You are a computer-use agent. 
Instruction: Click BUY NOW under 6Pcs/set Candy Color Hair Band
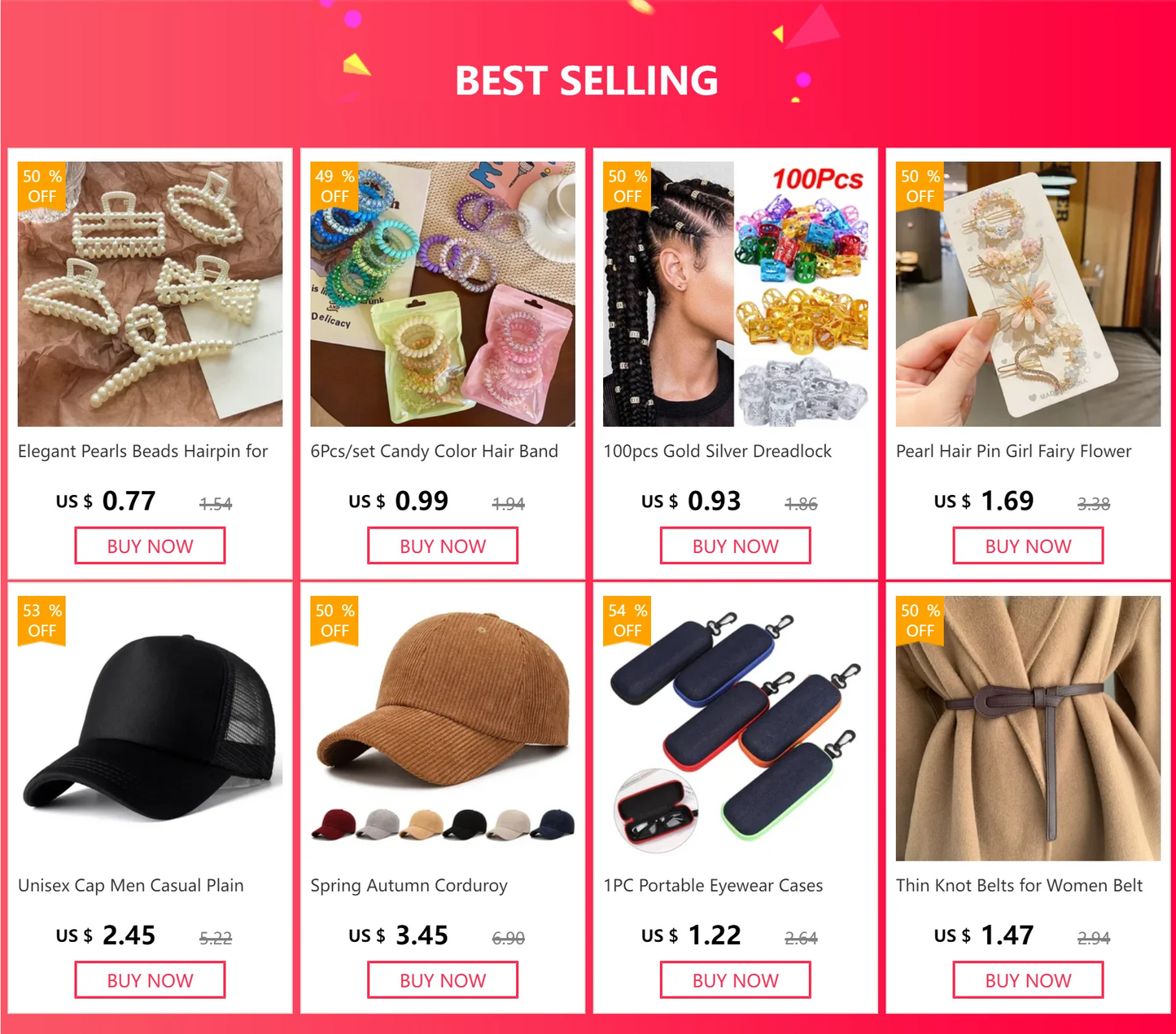(443, 545)
